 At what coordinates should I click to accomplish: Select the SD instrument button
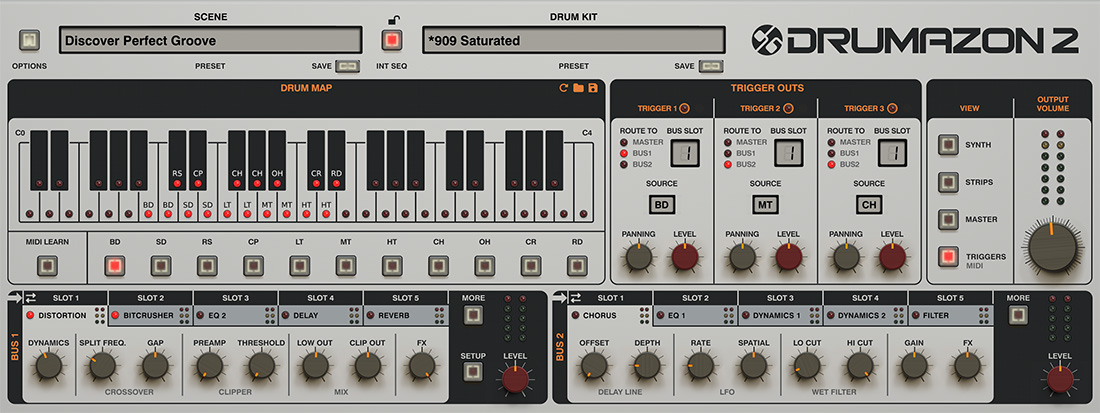click(x=161, y=266)
